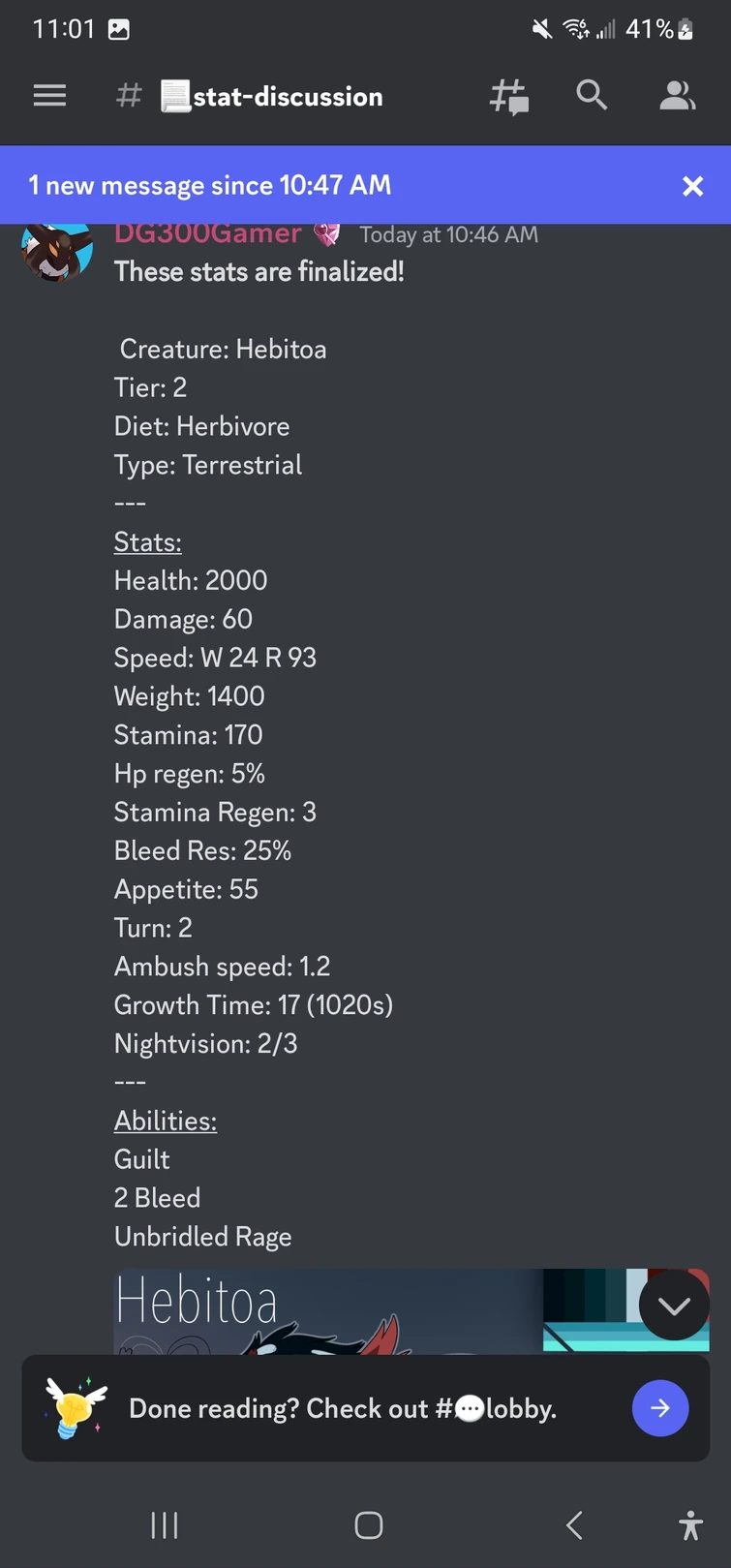Tap the lightbulb icon in the suggestion
The width and height of the screenshot is (731, 1568).
coord(75,1408)
